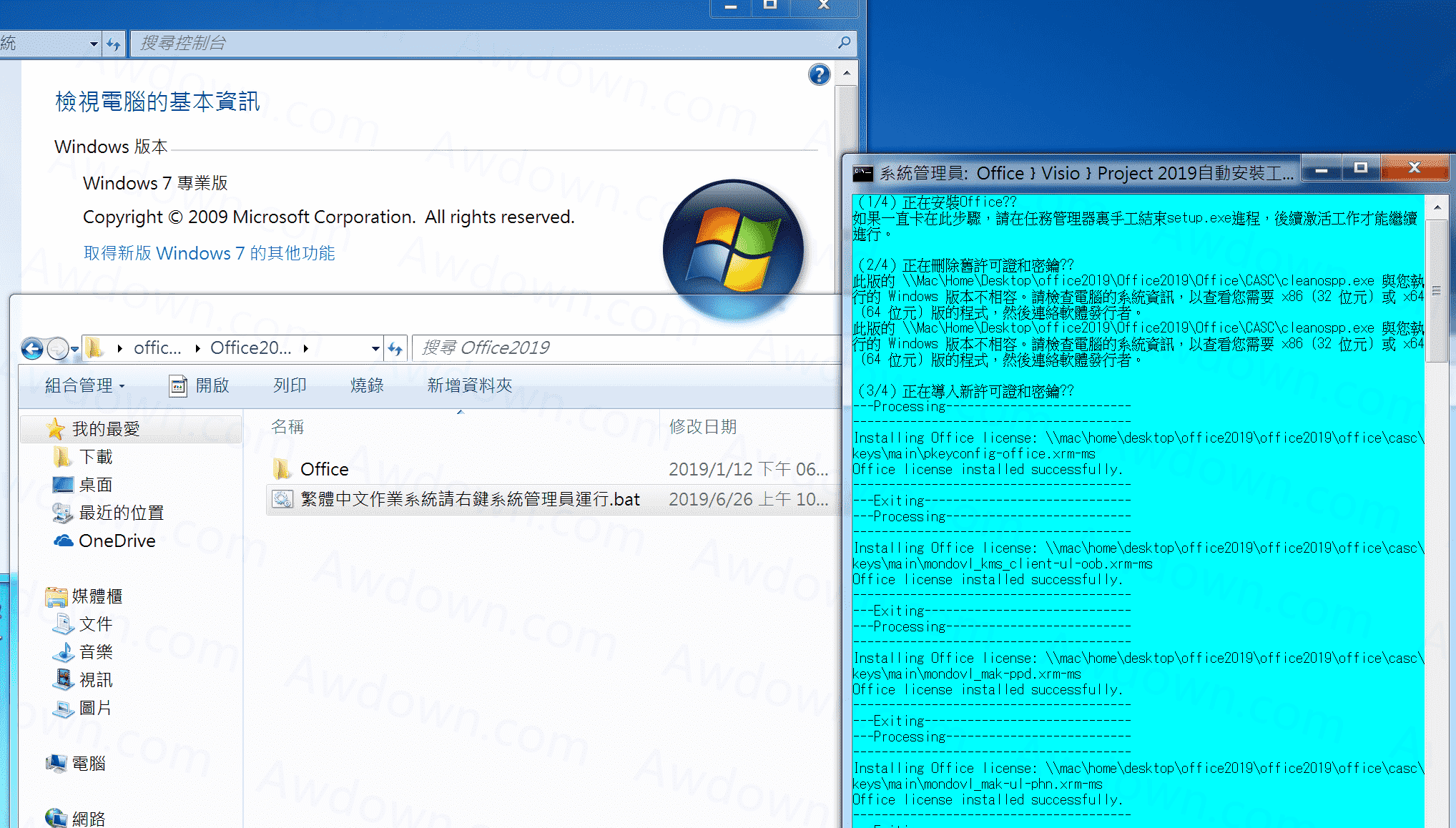This screenshot has width=1456, height=828.
Task: Click the search magnifier in control panel
Action: [844, 43]
